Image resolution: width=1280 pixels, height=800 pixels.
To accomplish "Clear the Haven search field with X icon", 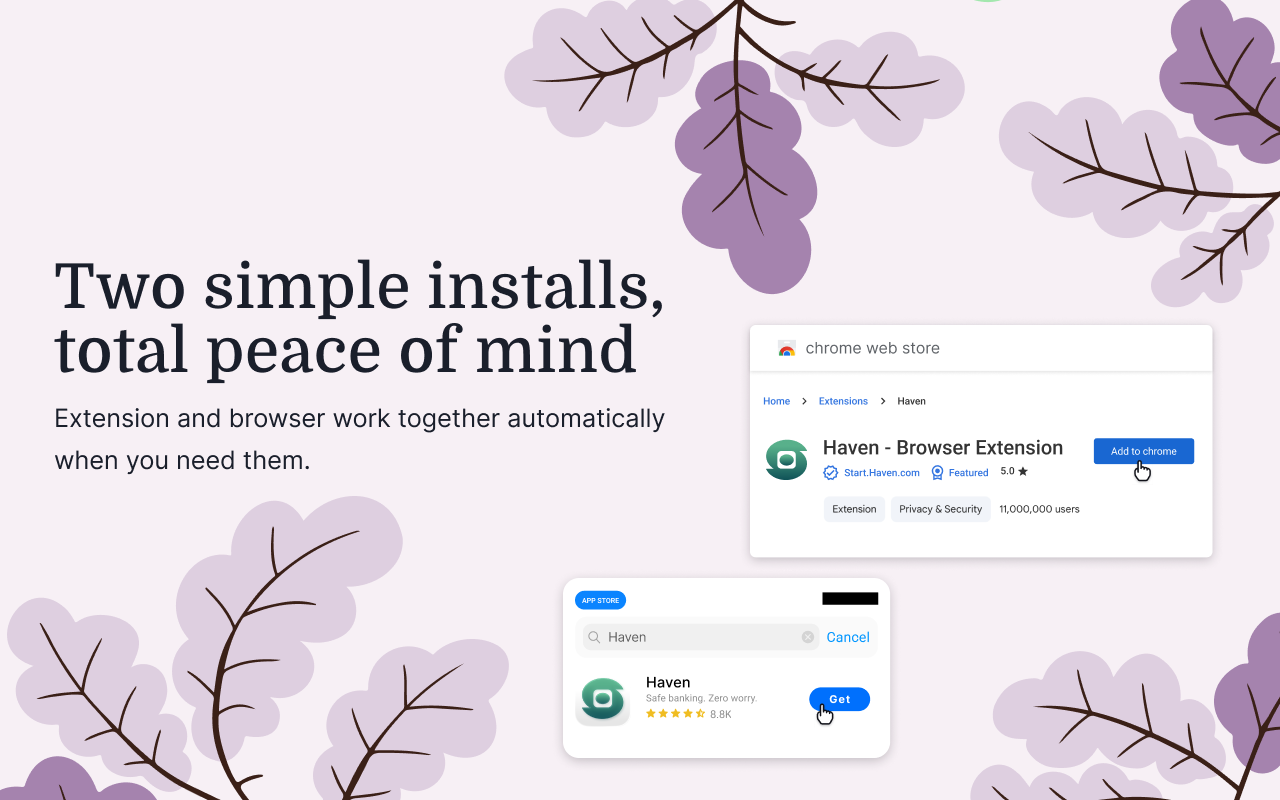I will pyautogui.click(x=808, y=637).
